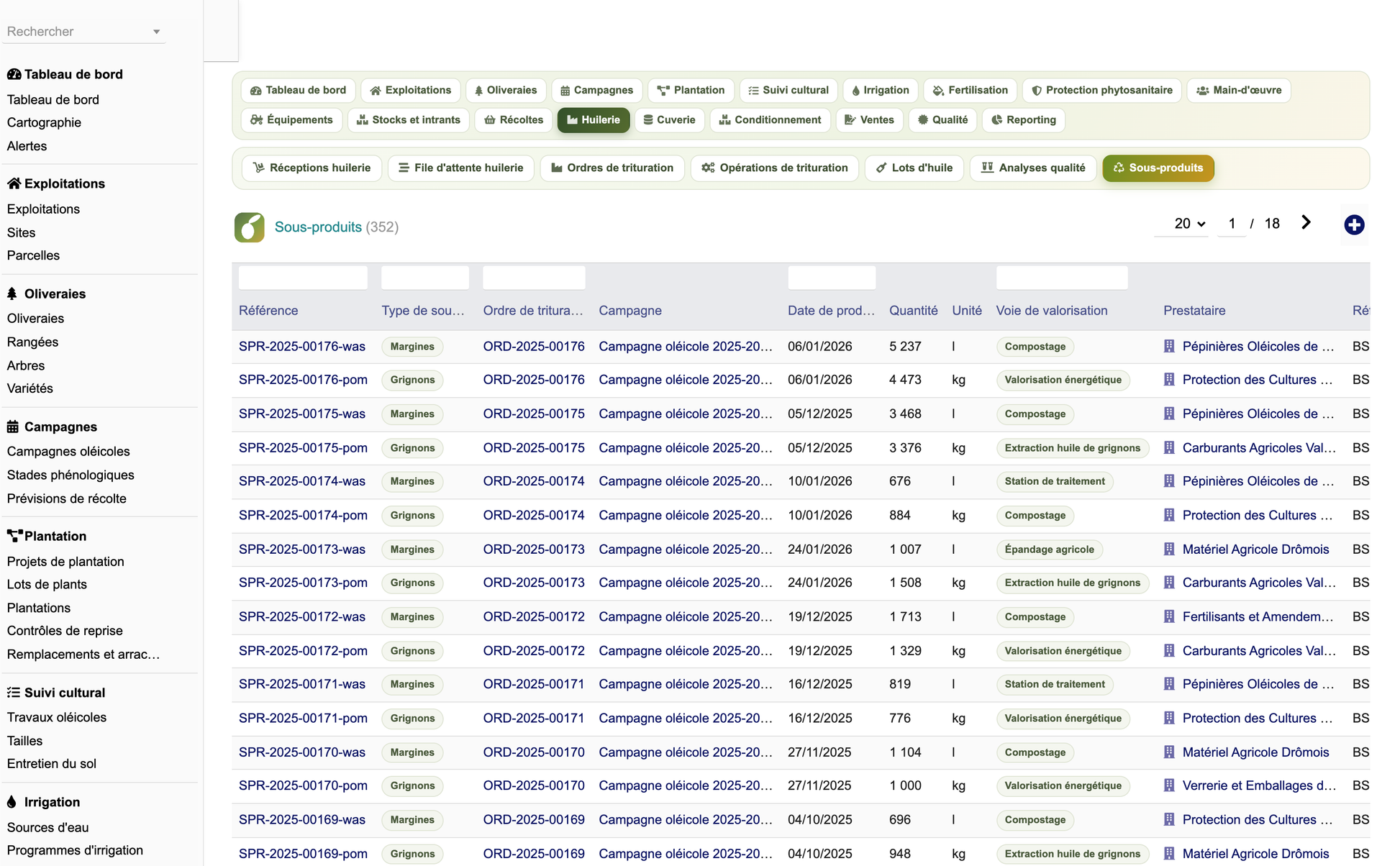Click the Tableau de bord gauge icon in sidebar
This screenshot has height=866, width=1400.
[14, 74]
